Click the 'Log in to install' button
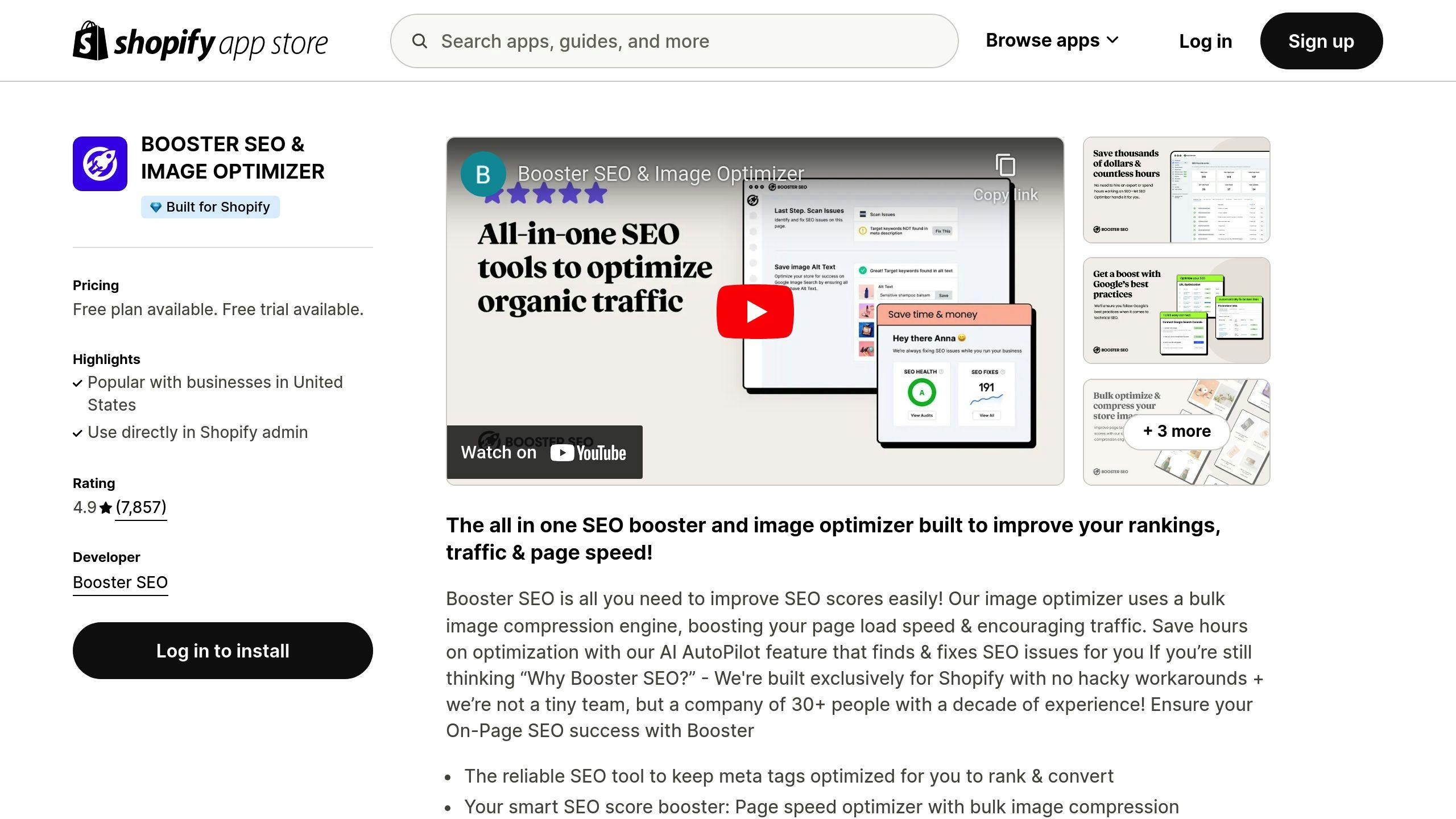 (222, 650)
